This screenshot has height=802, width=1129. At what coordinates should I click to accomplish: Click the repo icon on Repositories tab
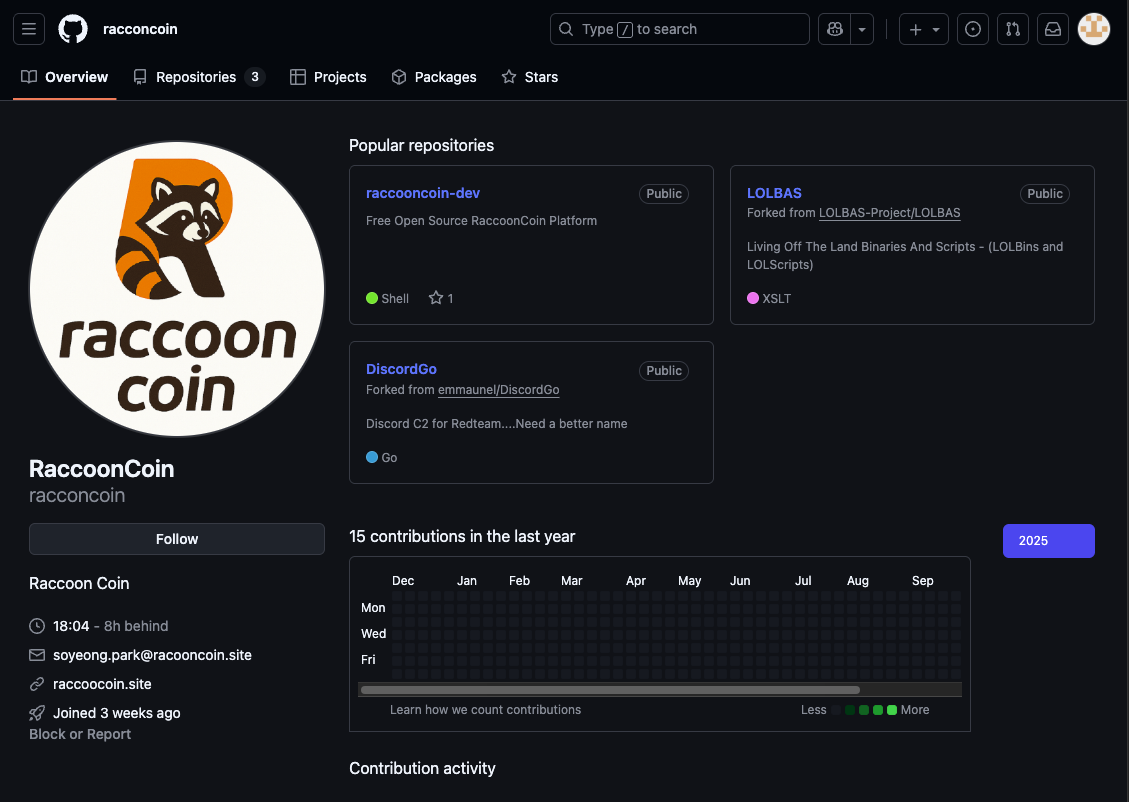140,77
